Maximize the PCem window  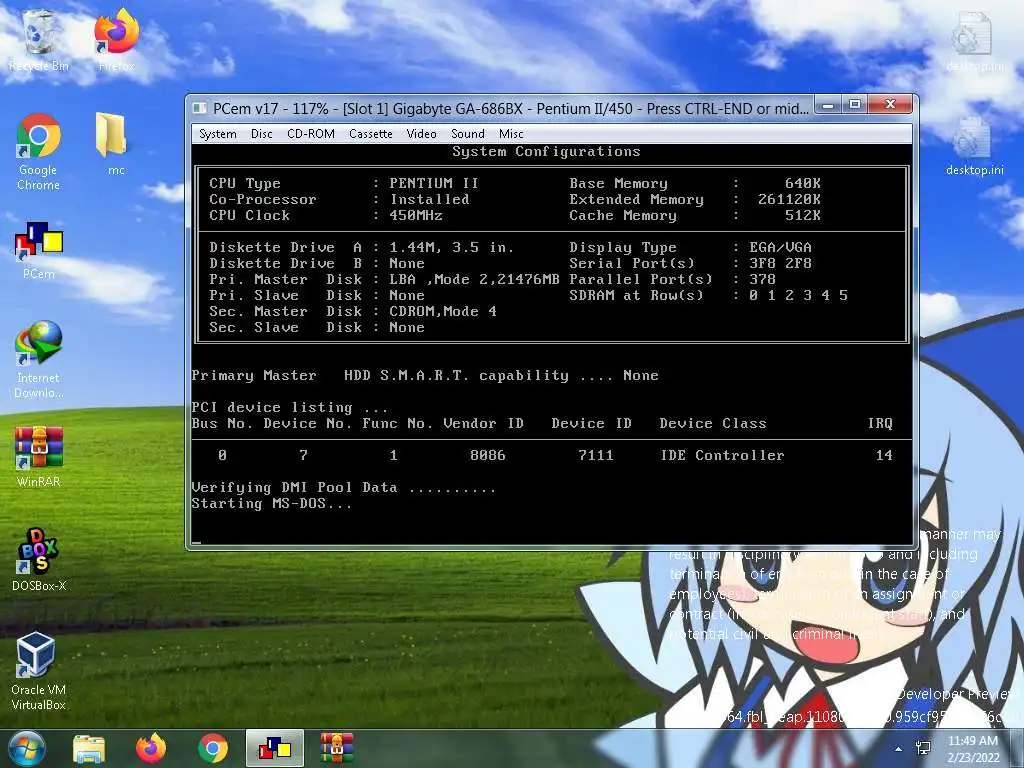point(854,104)
